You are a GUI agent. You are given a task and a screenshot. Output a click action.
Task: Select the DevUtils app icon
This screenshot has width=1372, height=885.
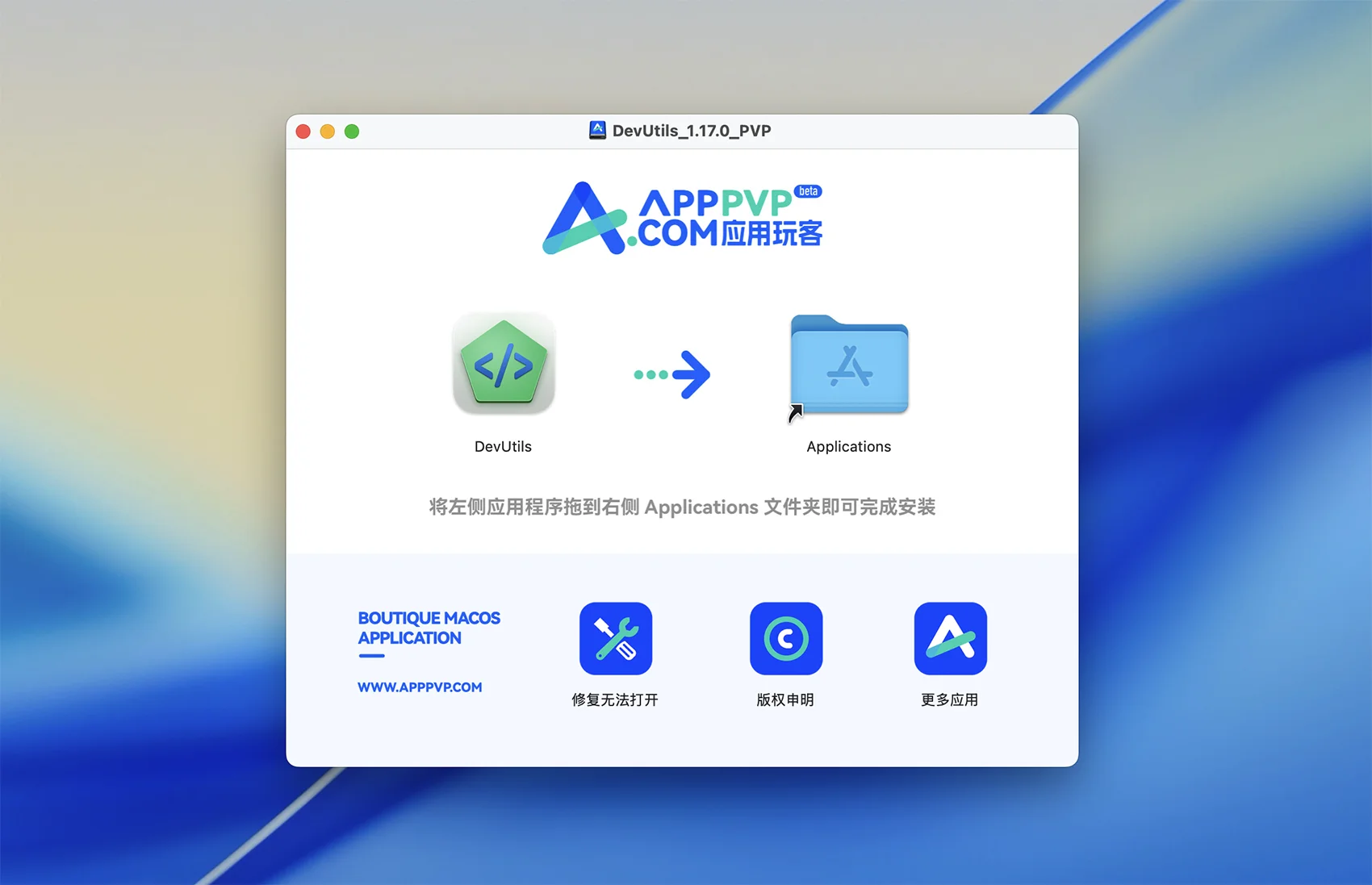504,364
